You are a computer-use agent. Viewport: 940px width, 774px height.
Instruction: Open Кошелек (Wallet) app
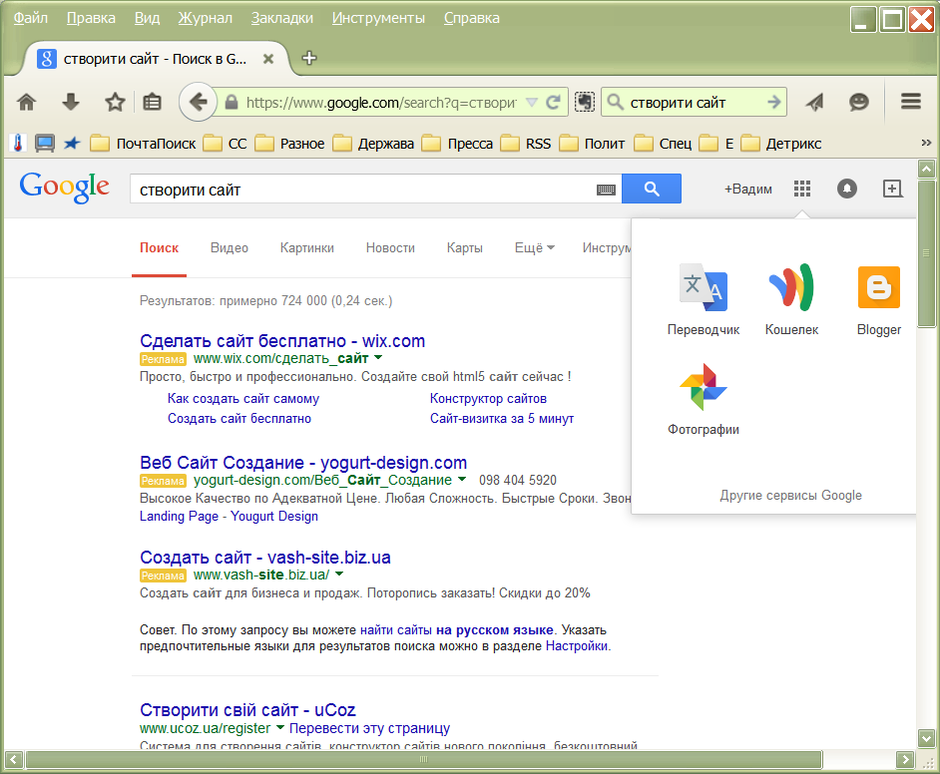791,299
